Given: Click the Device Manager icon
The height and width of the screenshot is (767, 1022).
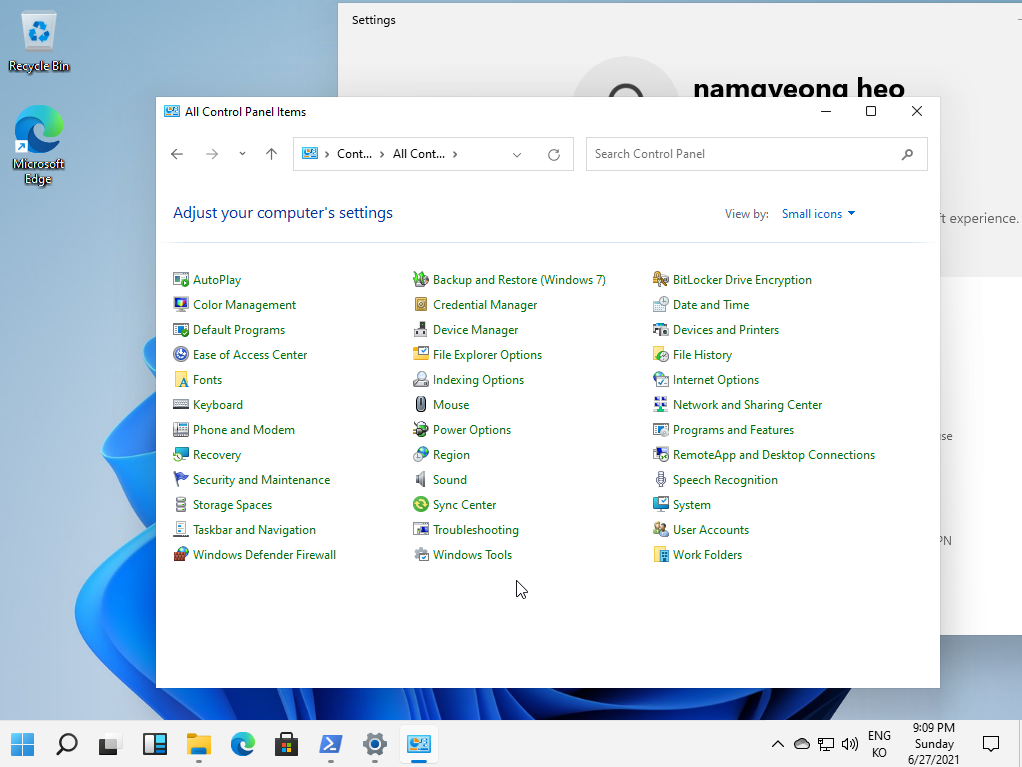Looking at the screenshot, I should click(x=421, y=330).
